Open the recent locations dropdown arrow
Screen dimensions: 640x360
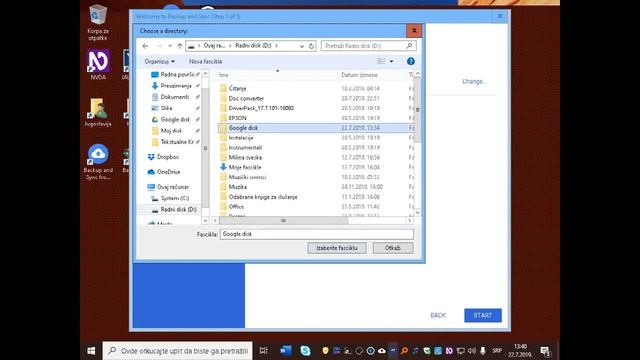coord(170,46)
